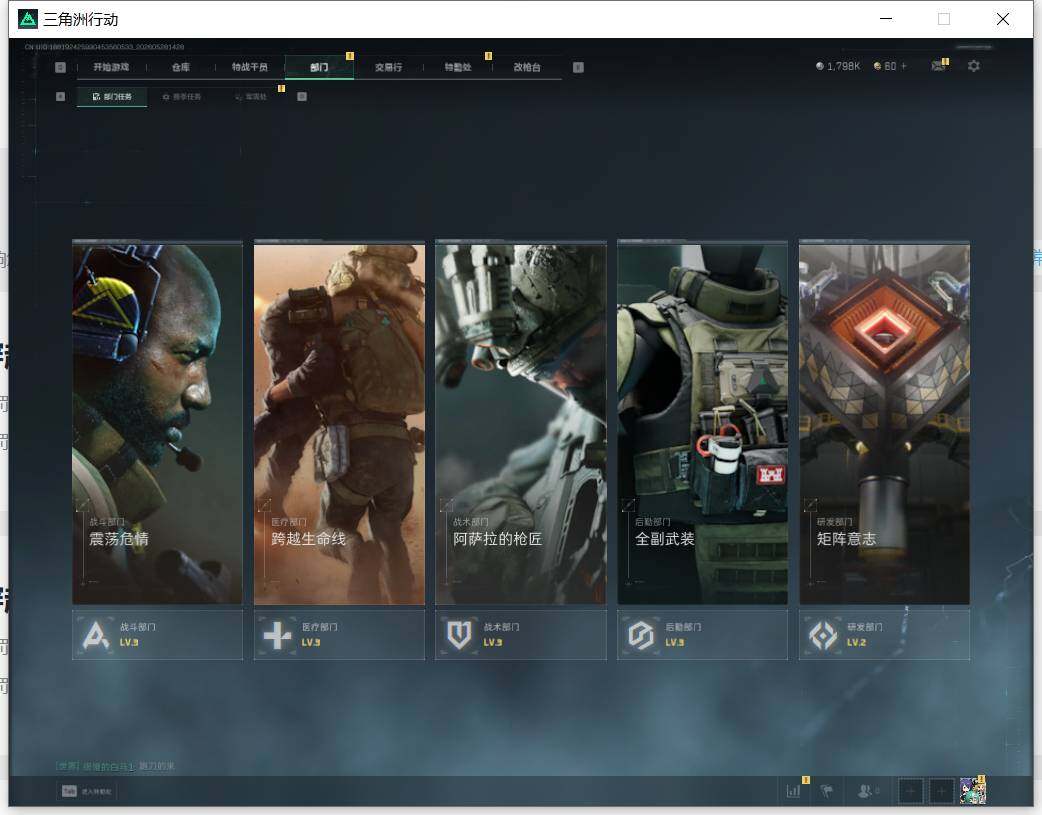
Task: Click the expand icon on 震荡危情 card
Action: [x=82, y=505]
